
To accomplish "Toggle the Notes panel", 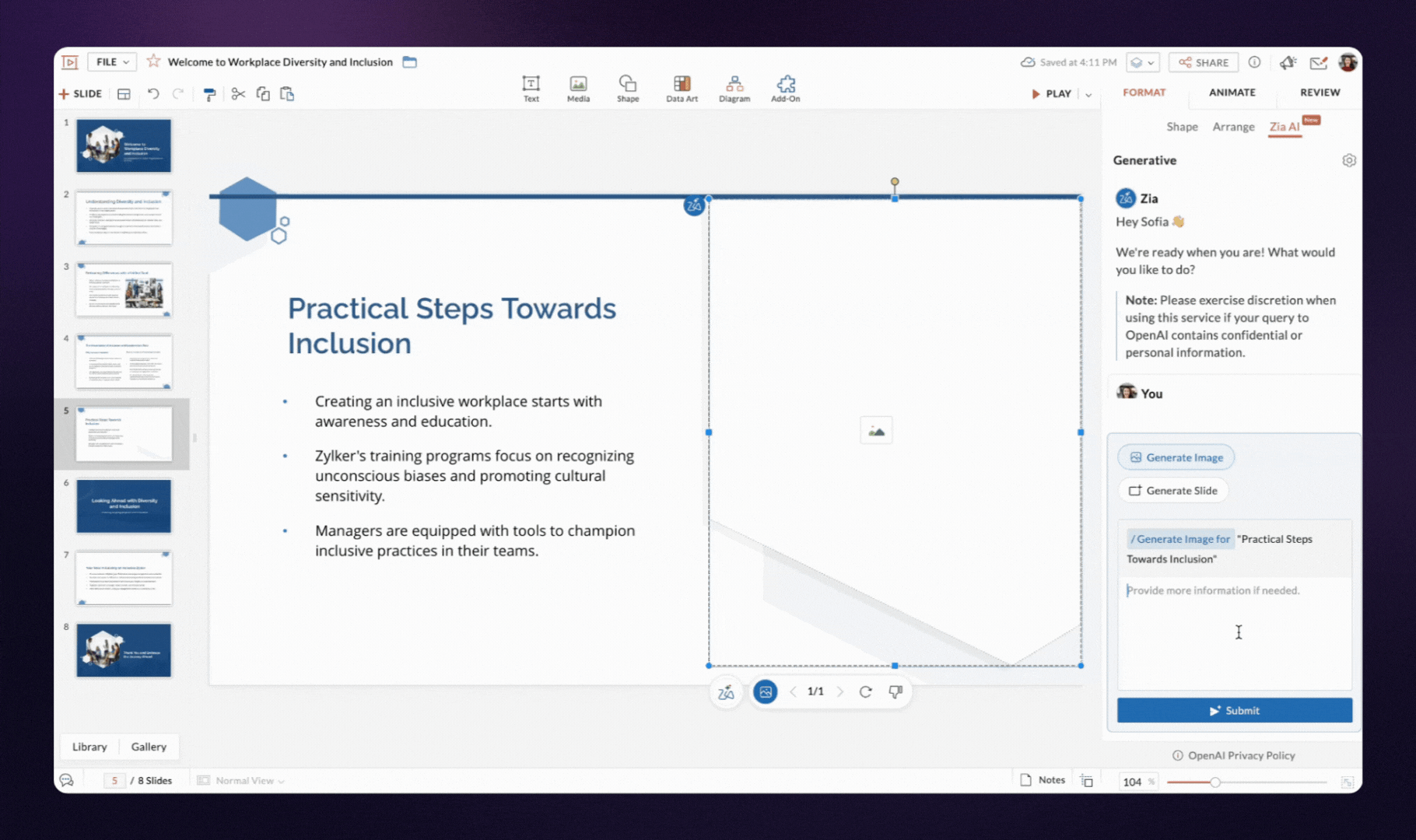I will [x=1043, y=780].
